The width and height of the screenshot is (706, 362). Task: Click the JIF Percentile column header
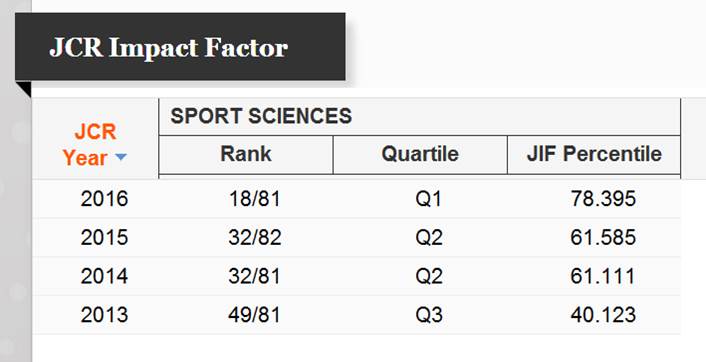coord(594,154)
